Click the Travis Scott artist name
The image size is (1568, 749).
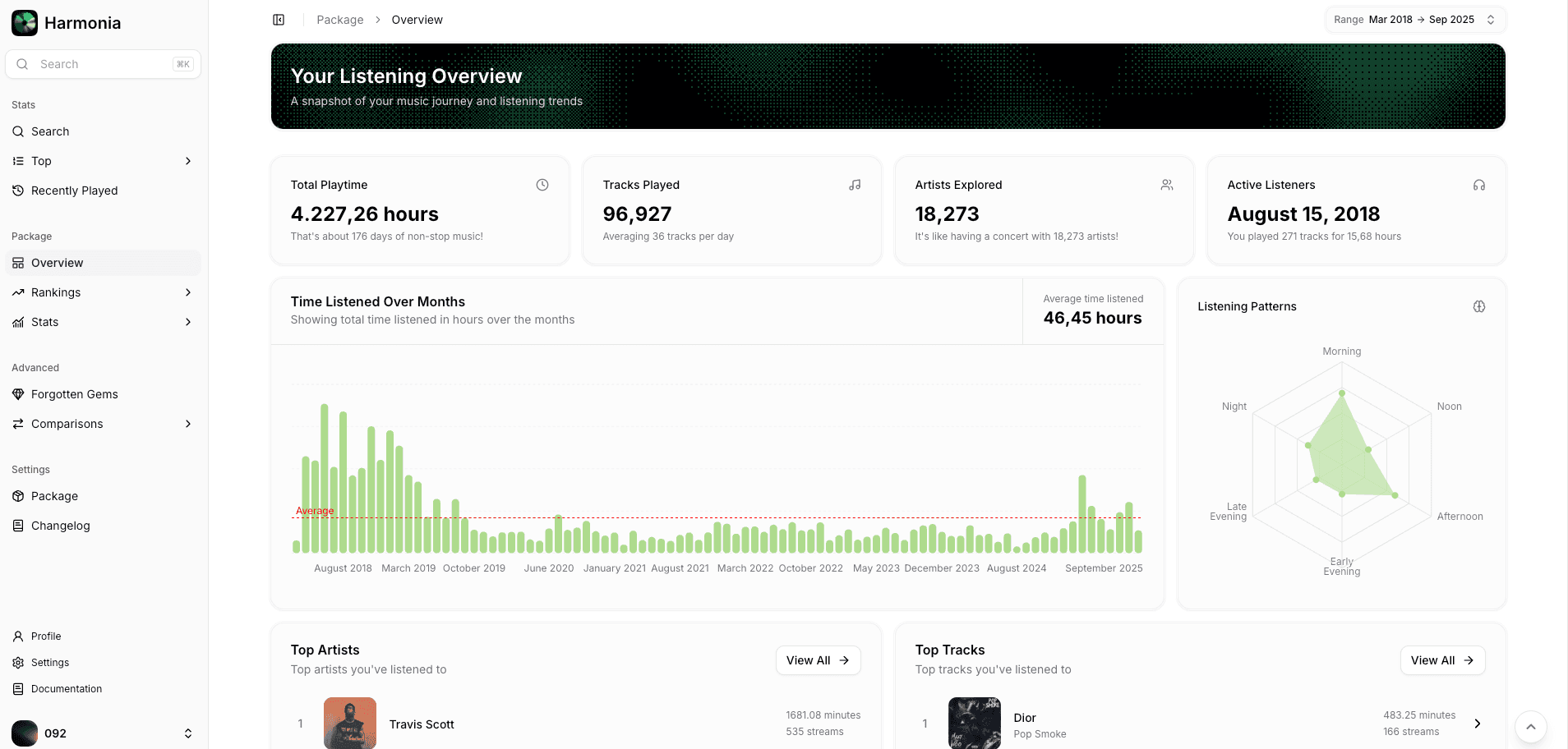point(422,724)
